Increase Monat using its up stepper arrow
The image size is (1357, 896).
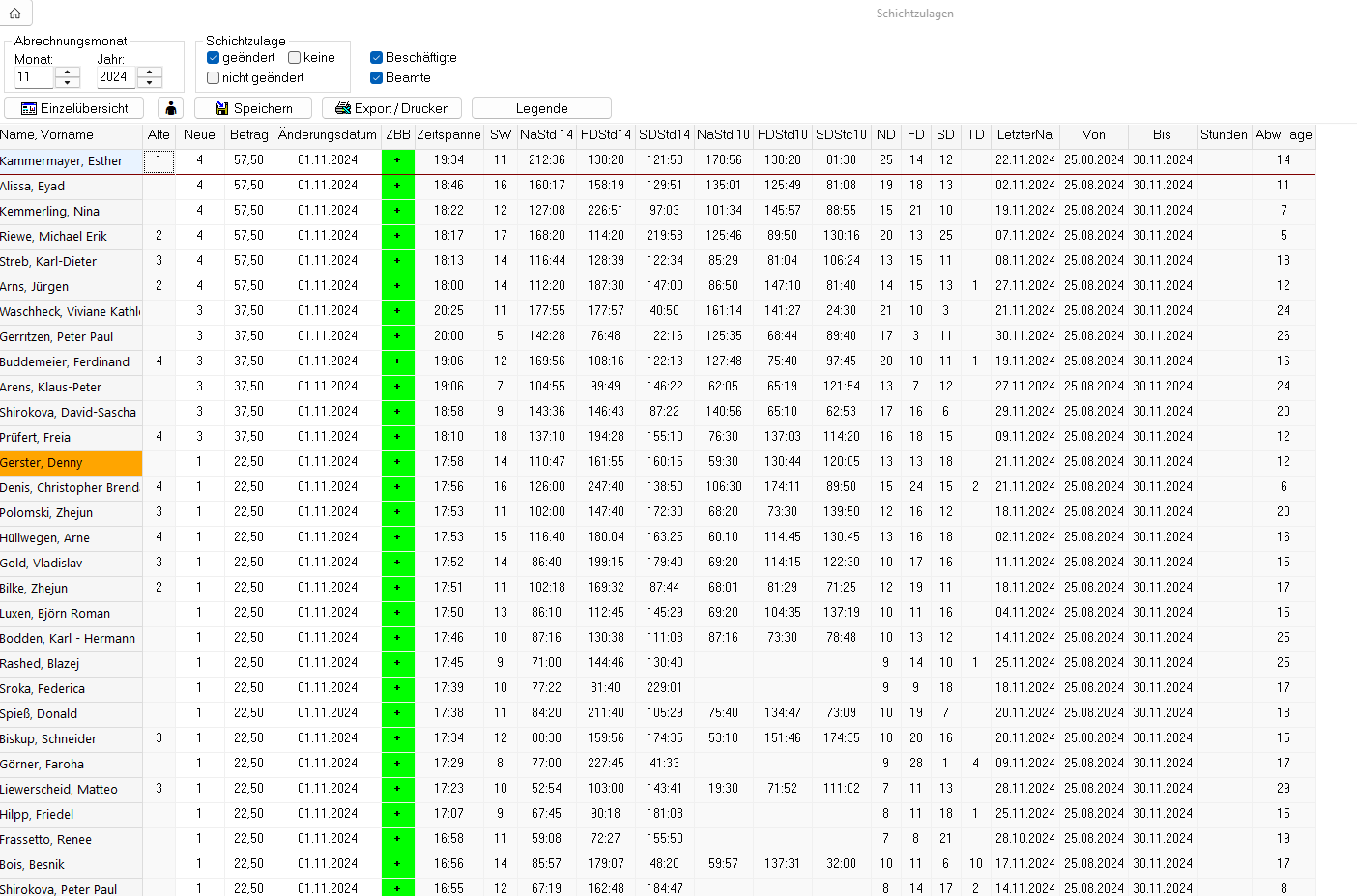[x=68, y=71]
